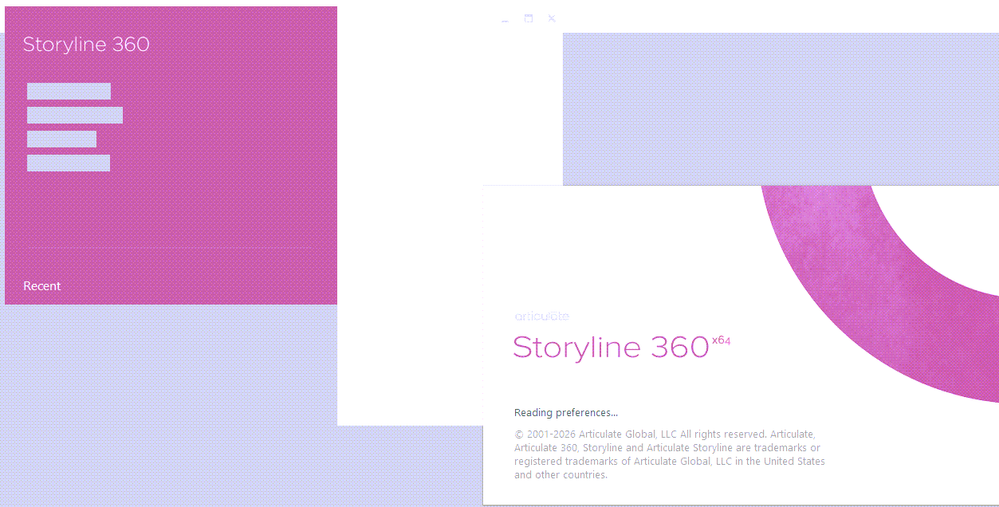The image size is (999, 507).
Task: Click the Storyline 360 x64 splash logo
Action: [621, 347]
